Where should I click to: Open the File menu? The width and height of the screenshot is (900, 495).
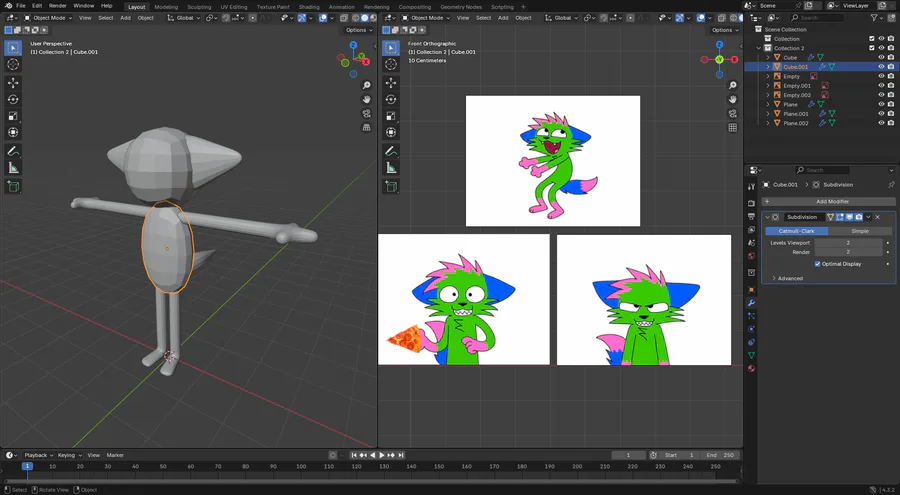21,6
